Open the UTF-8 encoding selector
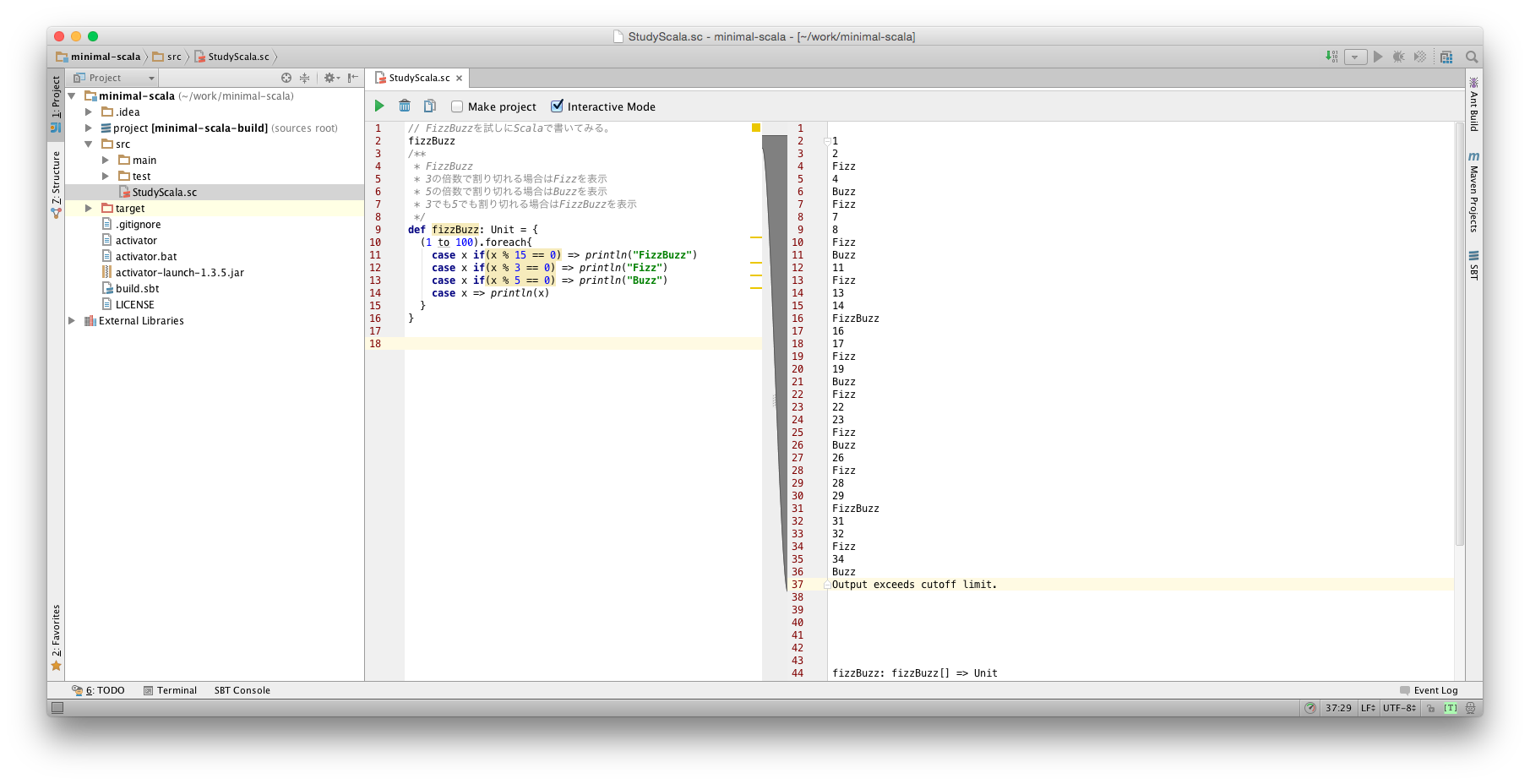 1399,708
